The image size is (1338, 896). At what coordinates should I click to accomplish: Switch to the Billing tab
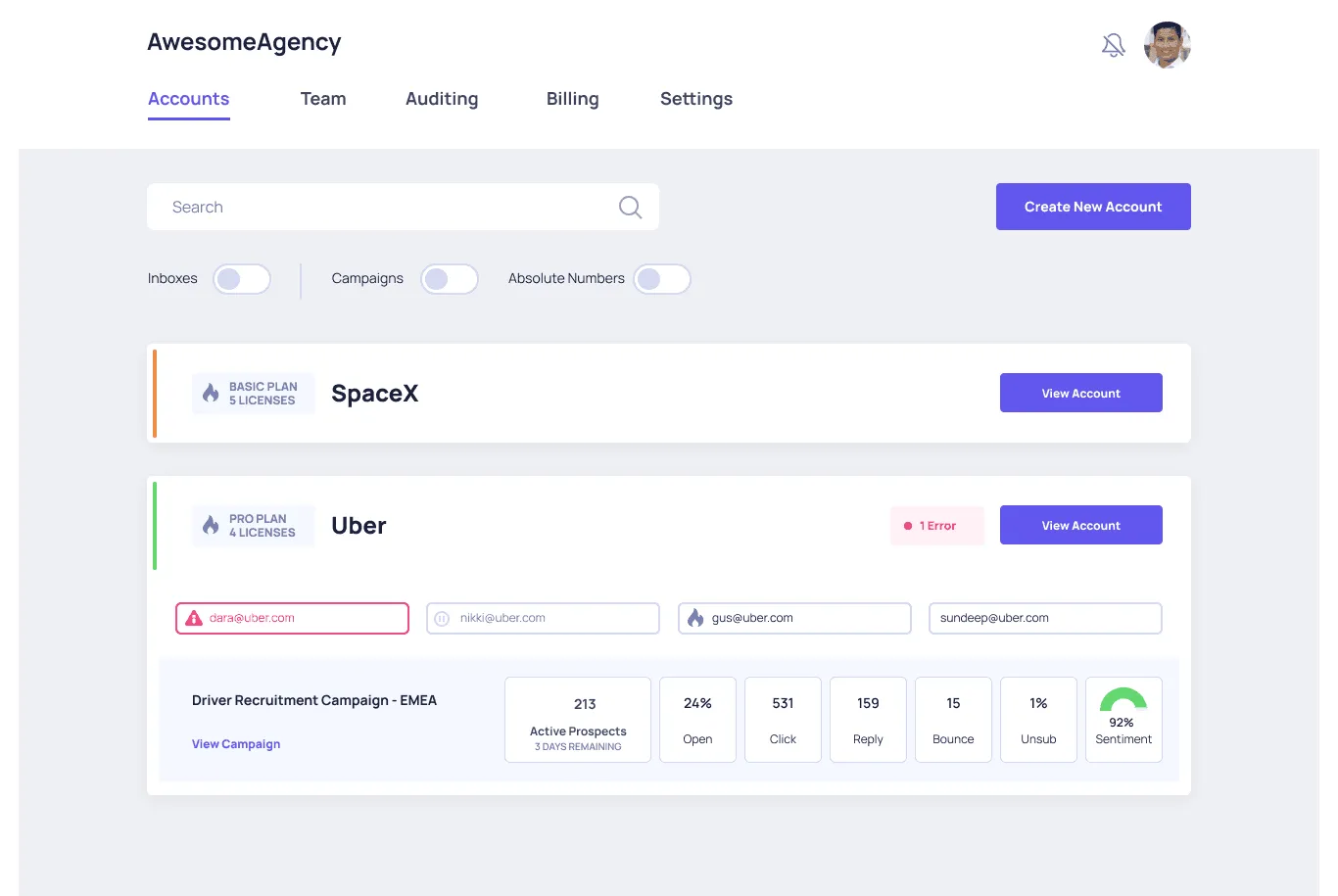pos(573,99)
